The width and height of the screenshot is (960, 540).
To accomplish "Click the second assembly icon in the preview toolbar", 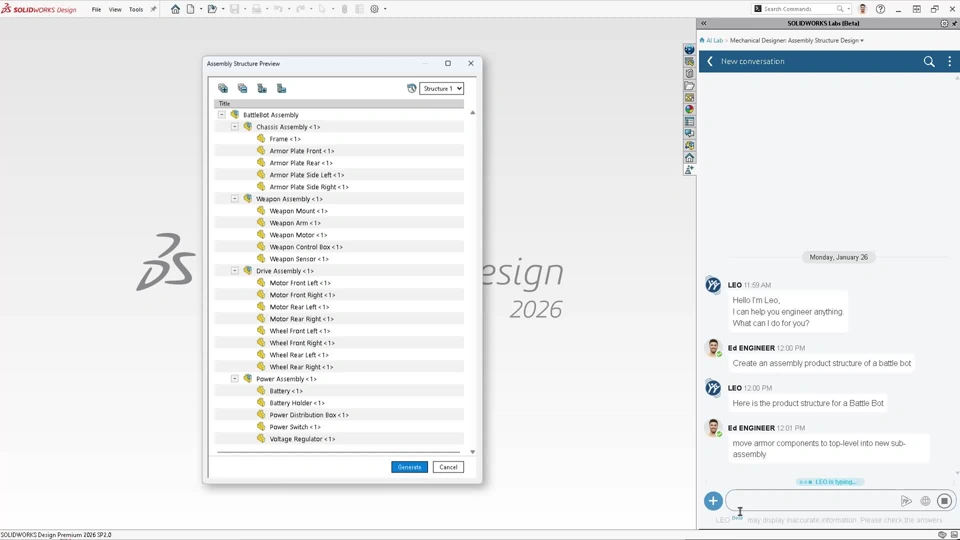I will [242, 88].
